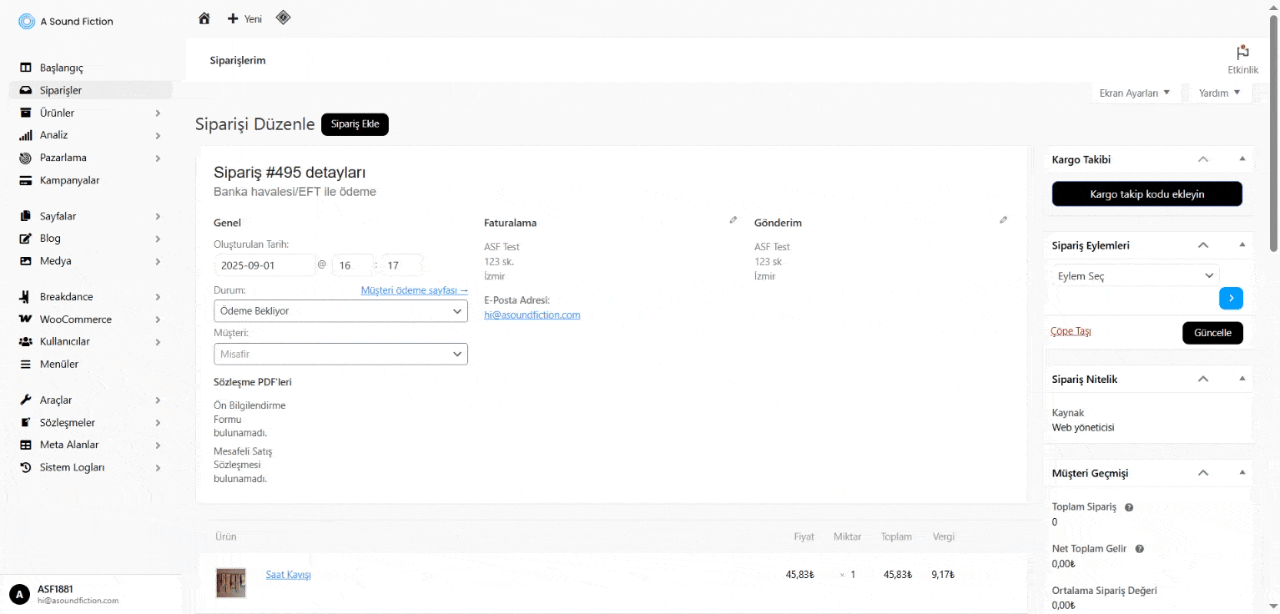Click the blue arrow to run order action
This screenshot has width=1280, height=614.
(1230, 297)
